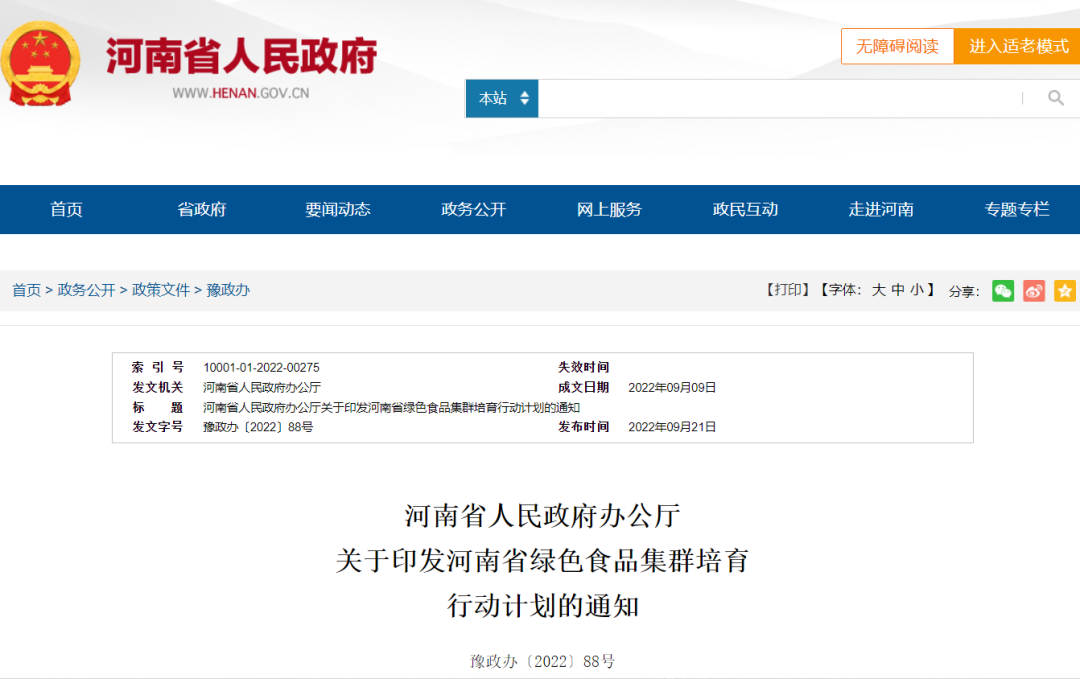Click the yellow star favorite share icon
Image resolution: width=1080 pixels, height=679 pixels.
pos(1065,291)
